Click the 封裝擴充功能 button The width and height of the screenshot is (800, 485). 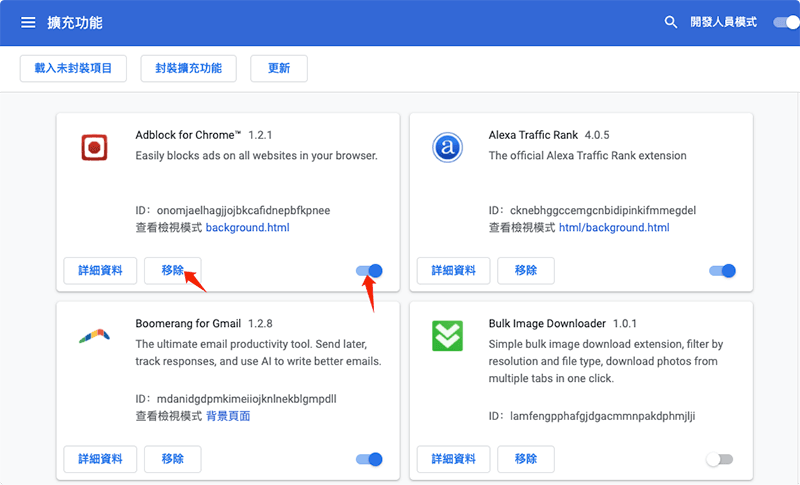pyautogui.click(x=189, y=68)
